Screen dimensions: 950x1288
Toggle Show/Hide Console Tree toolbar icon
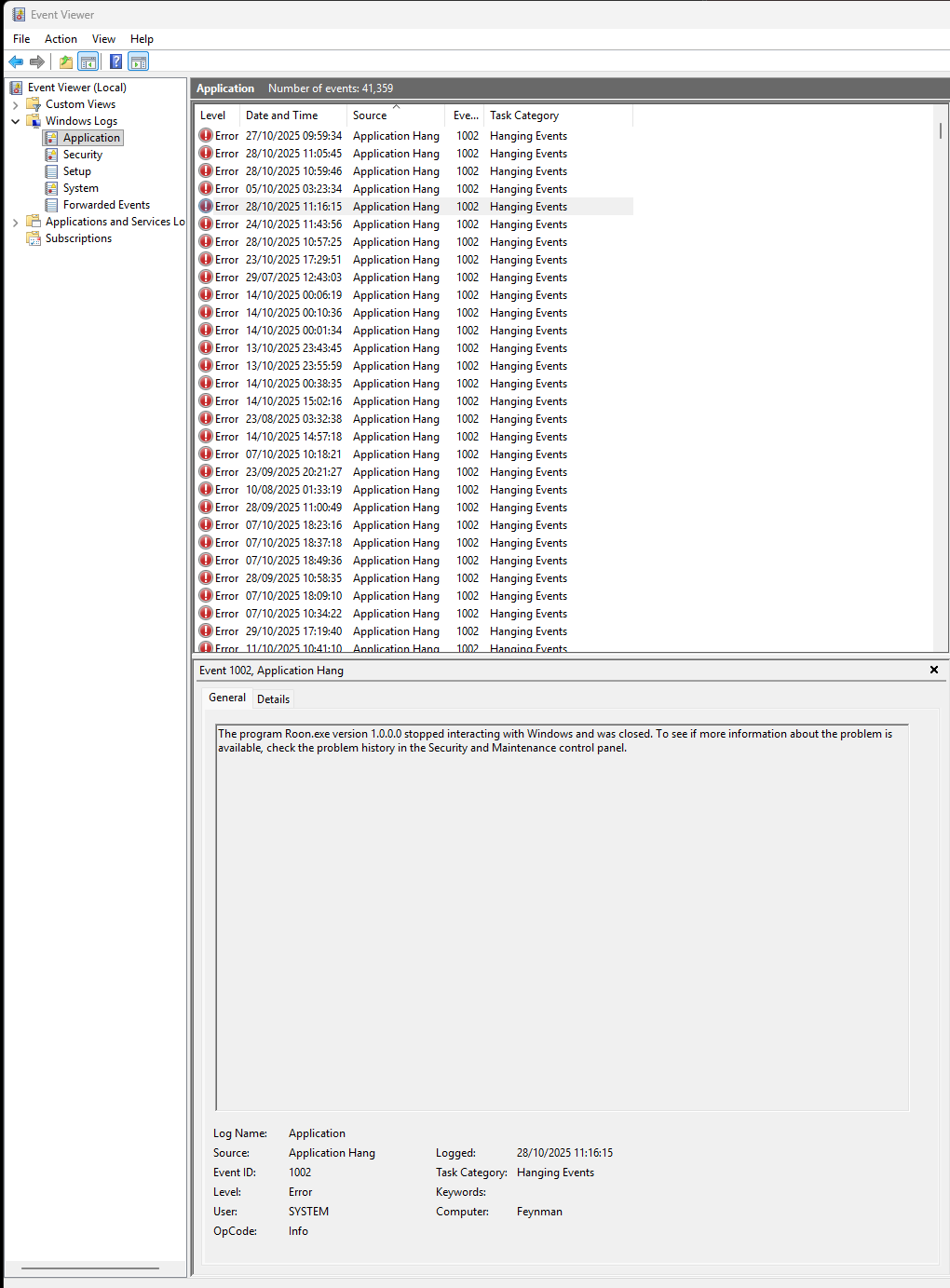[x=88, y=62]
